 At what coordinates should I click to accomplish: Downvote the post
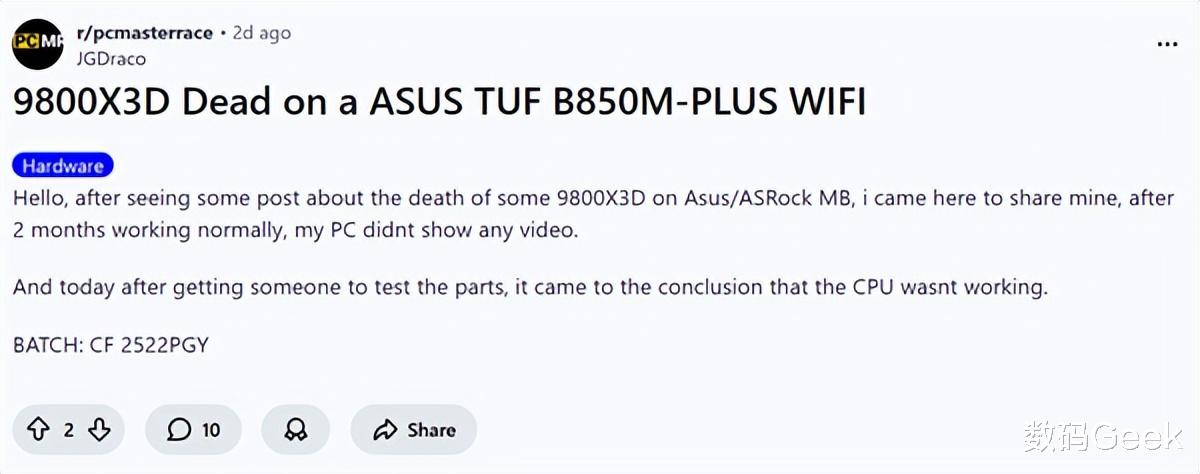click(99, 430)
